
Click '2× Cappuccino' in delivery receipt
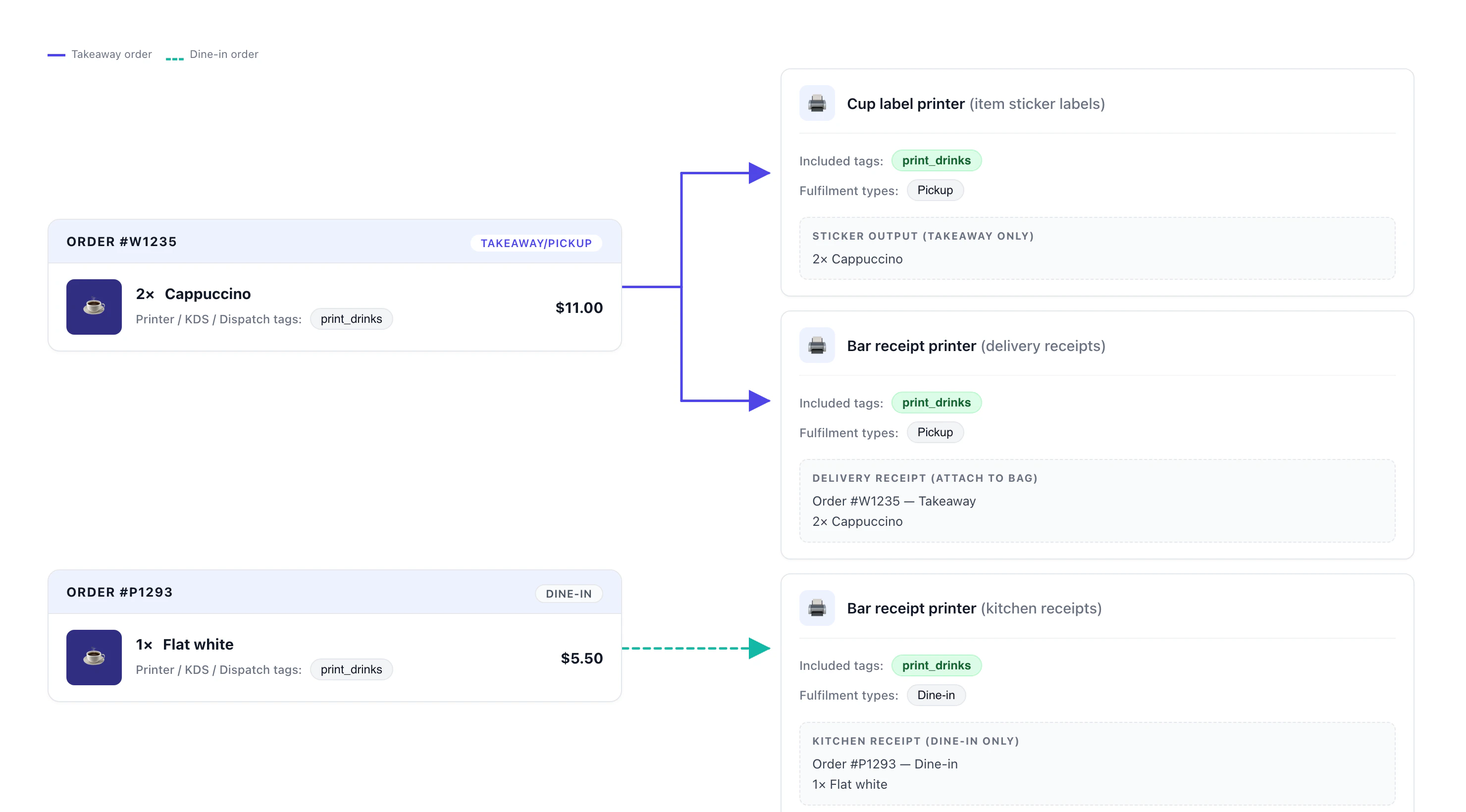point(857,521)
